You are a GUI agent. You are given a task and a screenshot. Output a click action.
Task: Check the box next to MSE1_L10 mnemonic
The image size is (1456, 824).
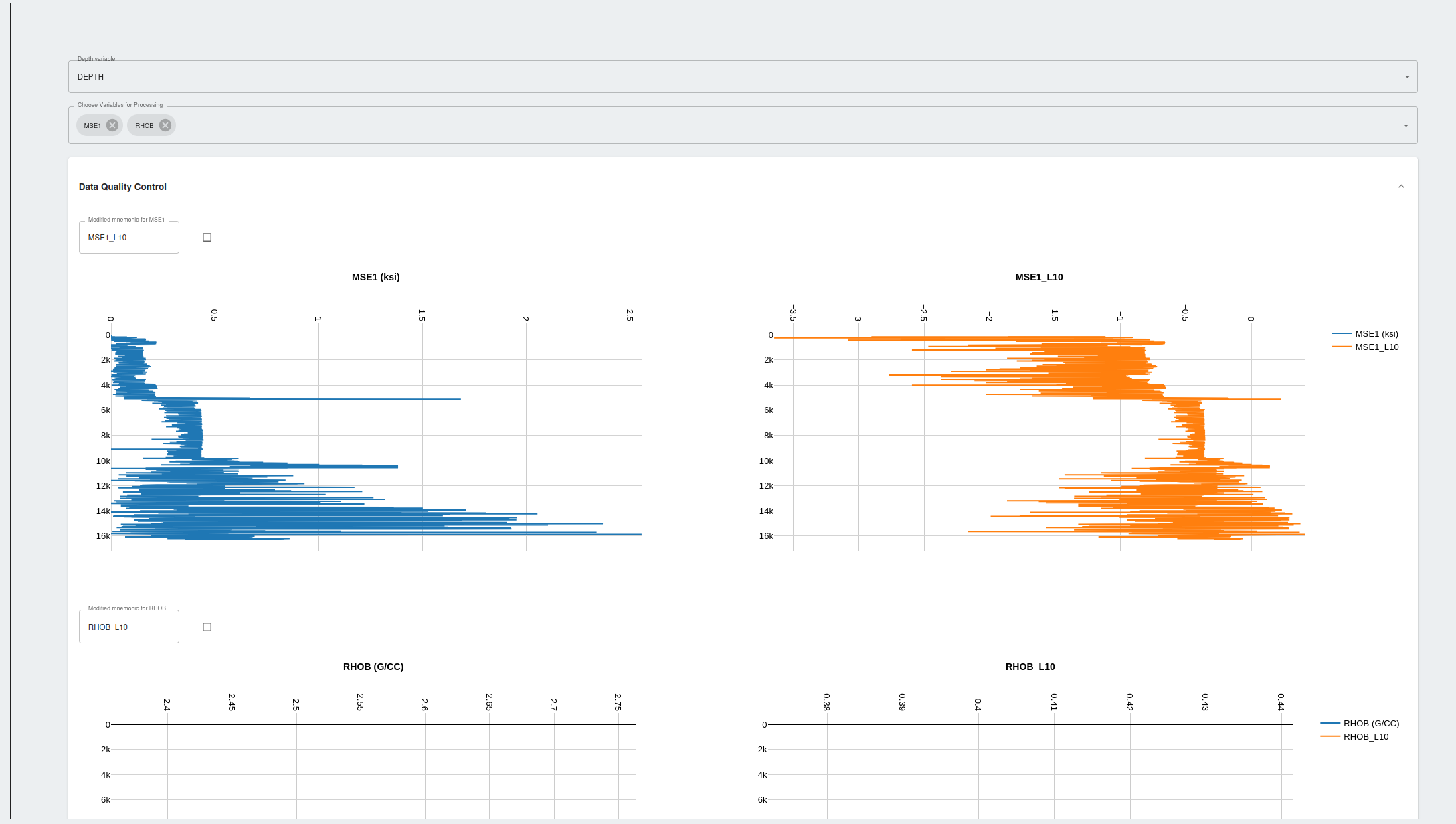[x=207, y=238]
